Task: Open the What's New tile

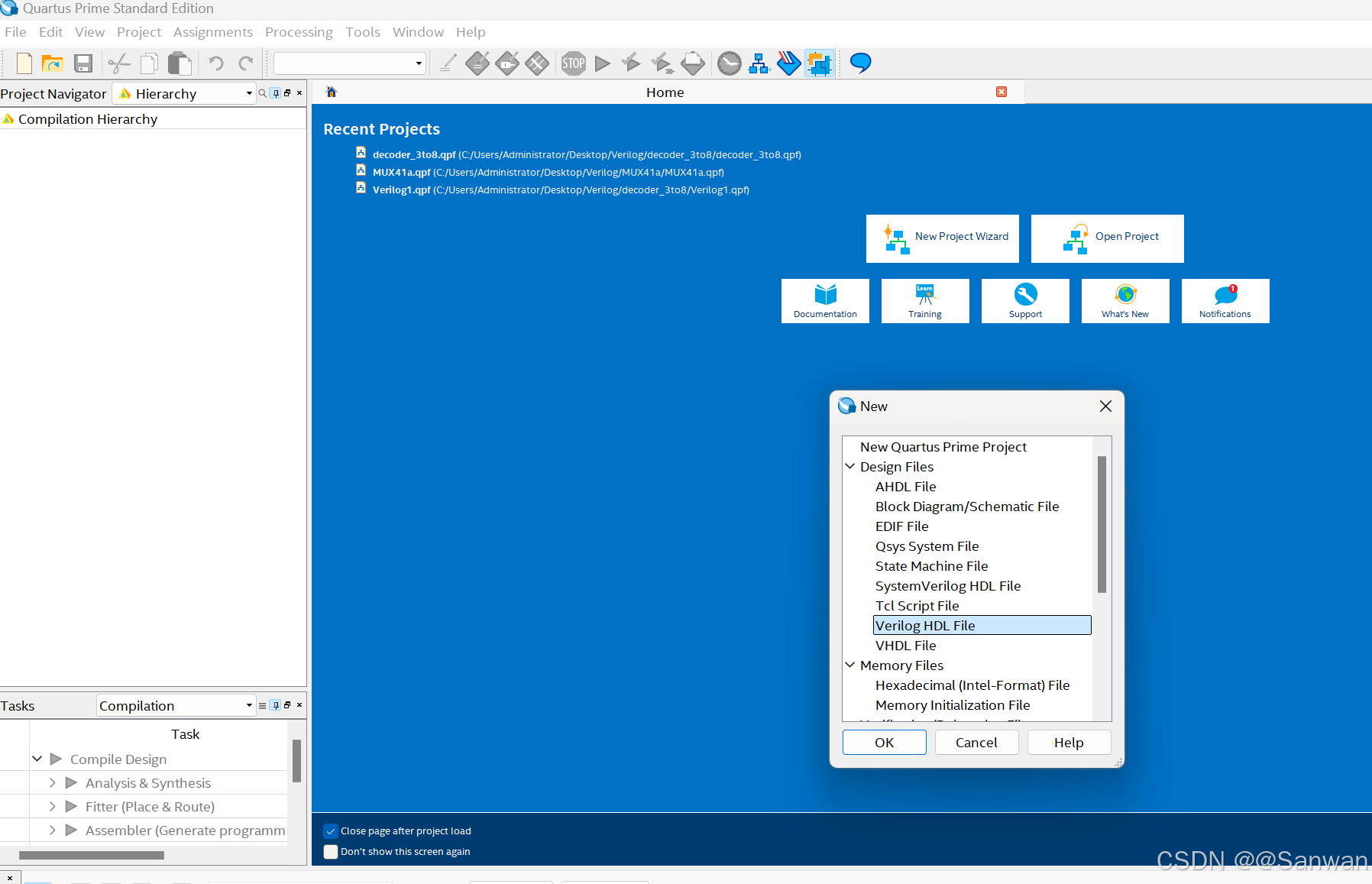Action: 1125,301
